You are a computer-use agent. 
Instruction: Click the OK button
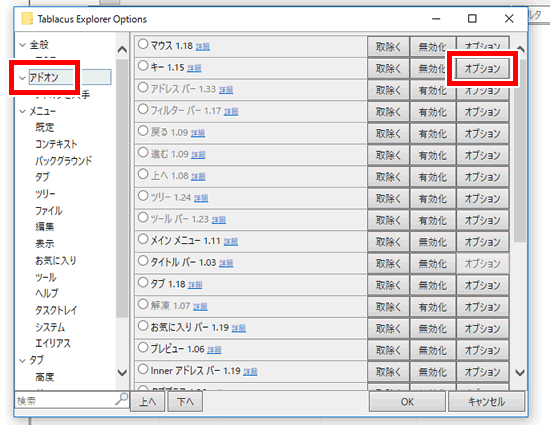coord(407,402)
